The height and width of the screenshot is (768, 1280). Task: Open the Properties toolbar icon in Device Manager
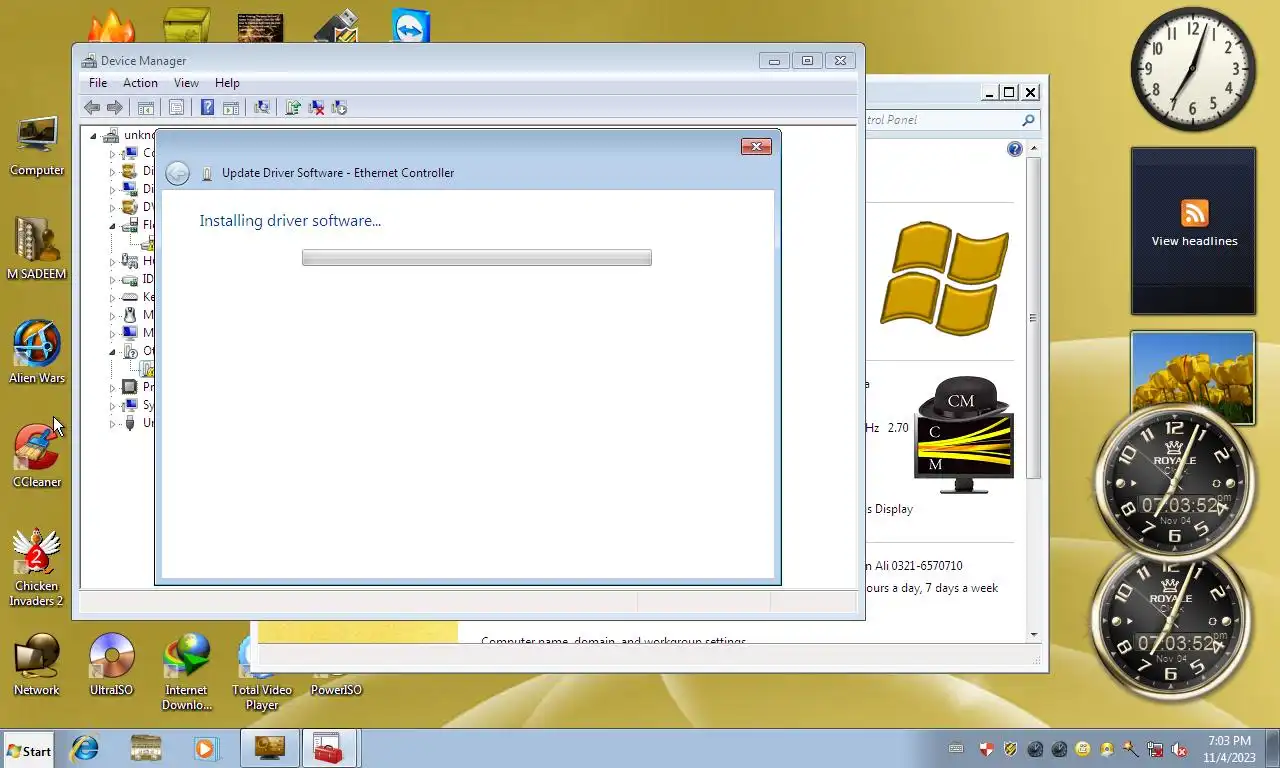[176, 108]
